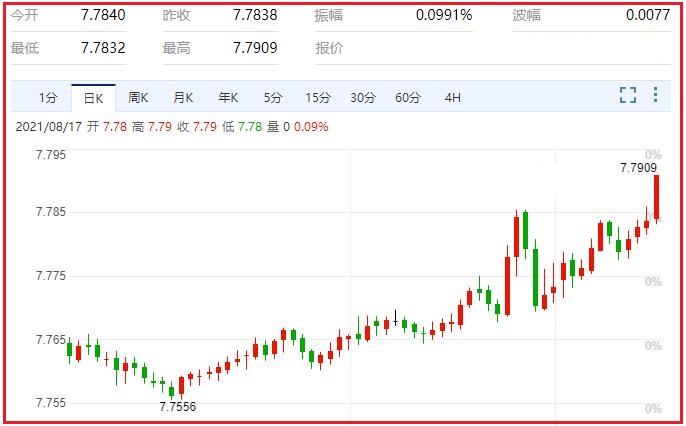The height and width of the screenshot is (426, 686).
Task: Open the three-dot more options menu
Action: pyautogui.click(x=655, y=94)
